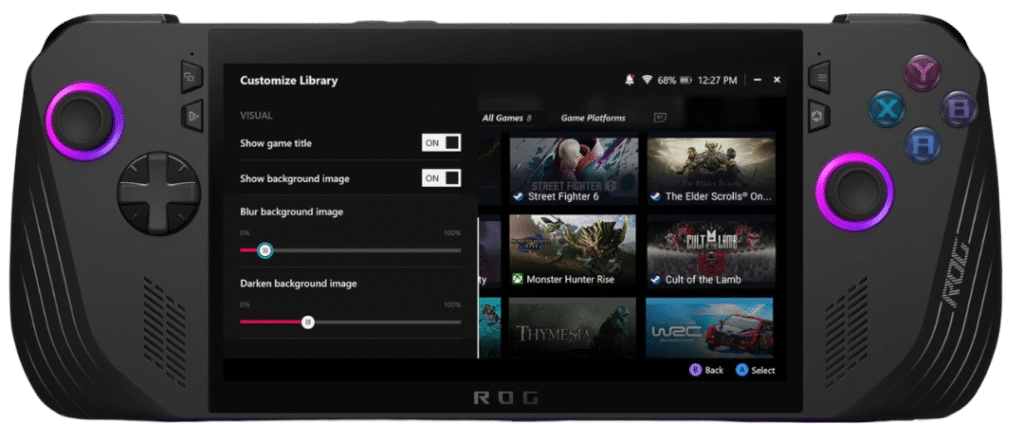The width and height of the screenshot is (1024, 424).
Task: Open the Street Fighter 6 game tile
Action: pyautogui.click(x=573, y=169)
